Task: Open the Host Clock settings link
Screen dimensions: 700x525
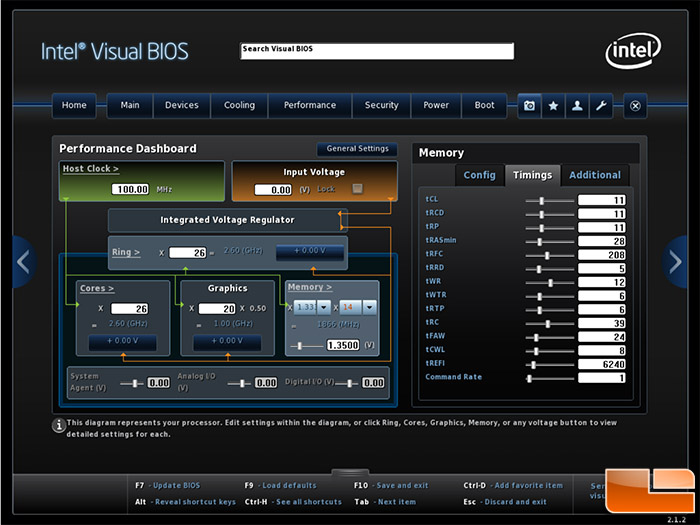Action: [90, 169]
